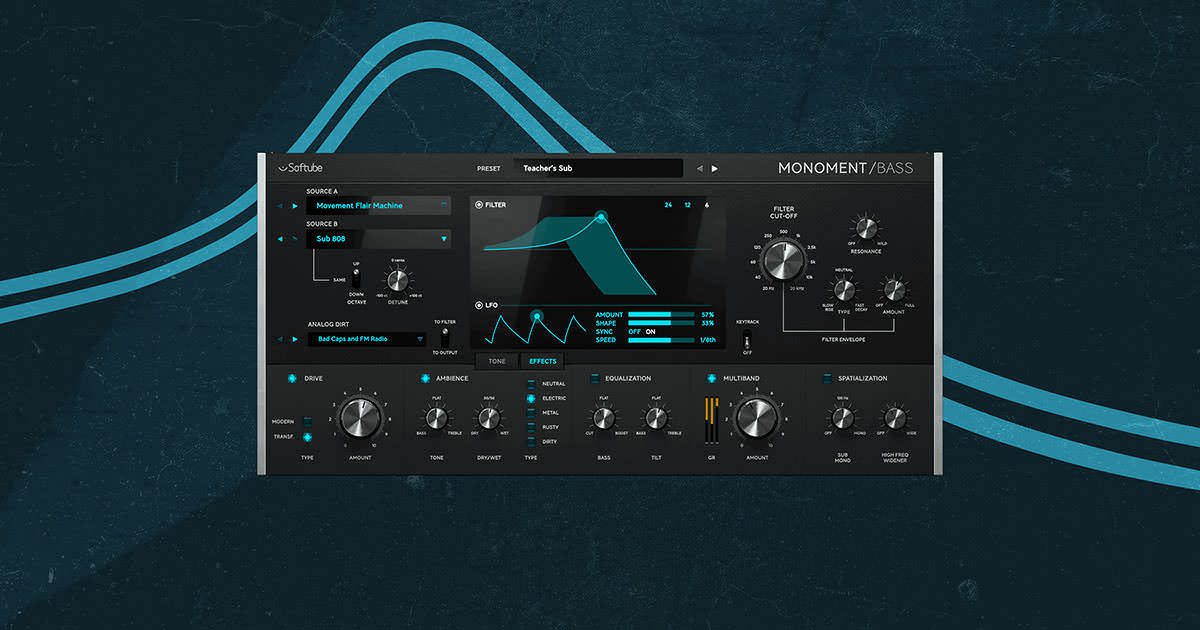Click the Filter Envelope Amount knob
Screen dimensions: 1200x630
pyautogui.click(x=895, y=289)
